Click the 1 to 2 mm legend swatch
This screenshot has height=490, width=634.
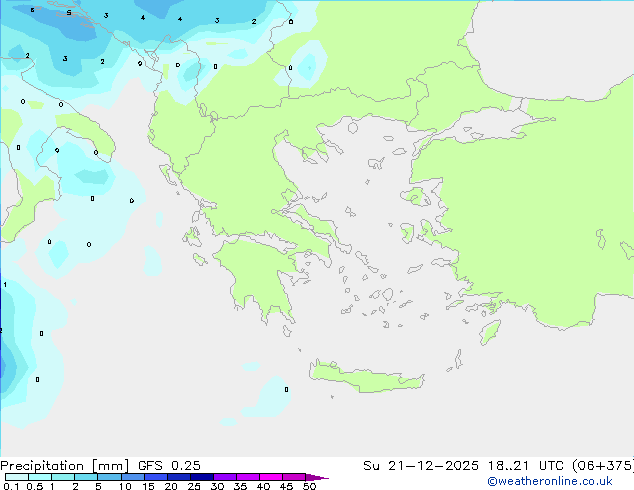pyautogui.click(x=63, y=477)
